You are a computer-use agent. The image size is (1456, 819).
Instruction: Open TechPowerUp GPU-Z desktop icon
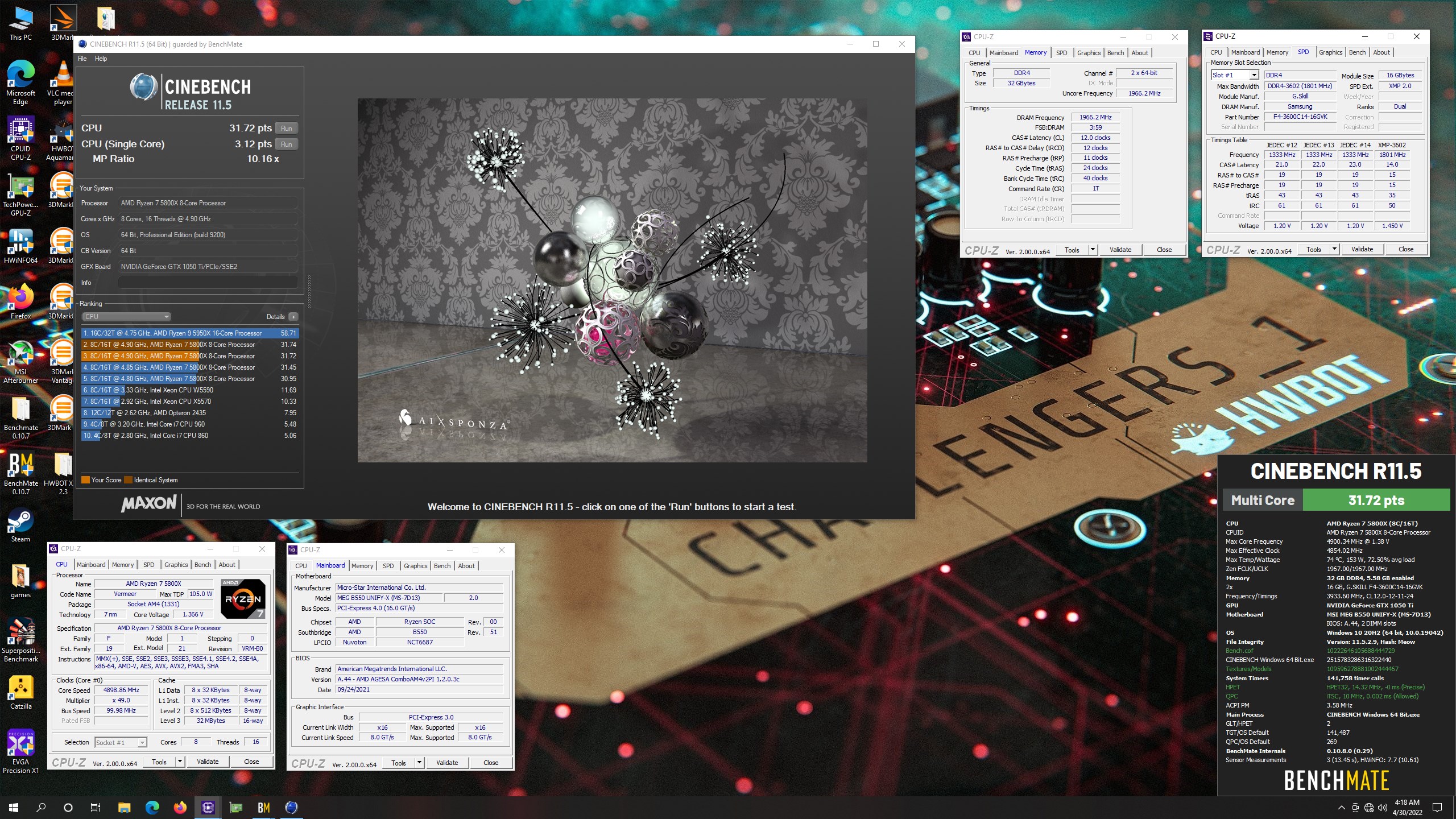tap(20, 194)
